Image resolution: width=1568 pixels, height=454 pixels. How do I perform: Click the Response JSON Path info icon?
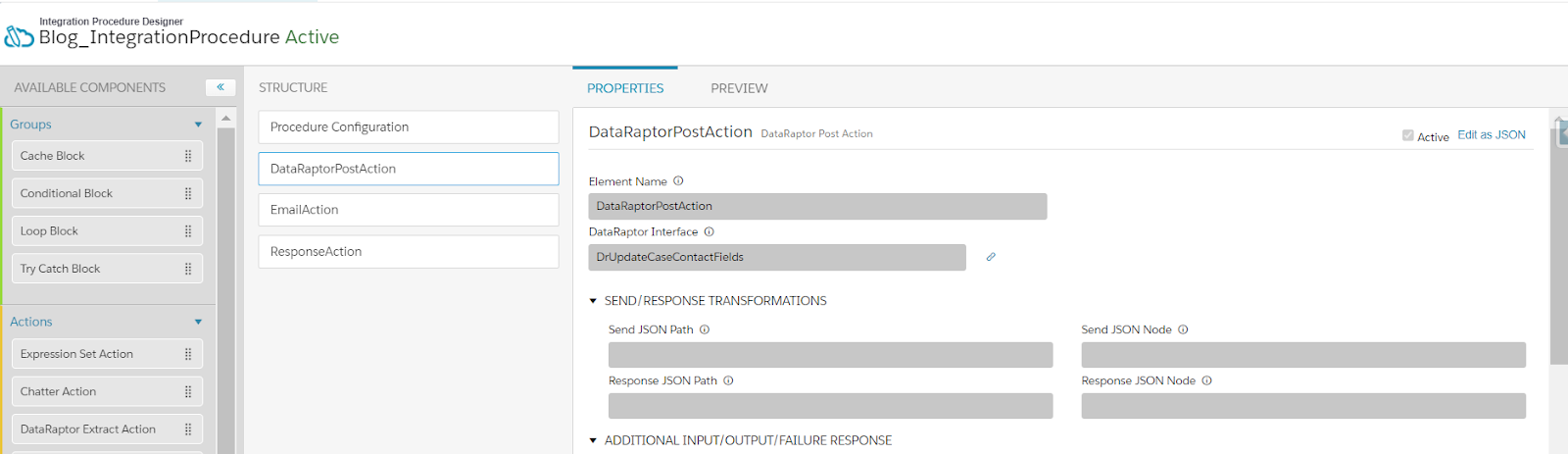tap(728, 380)
